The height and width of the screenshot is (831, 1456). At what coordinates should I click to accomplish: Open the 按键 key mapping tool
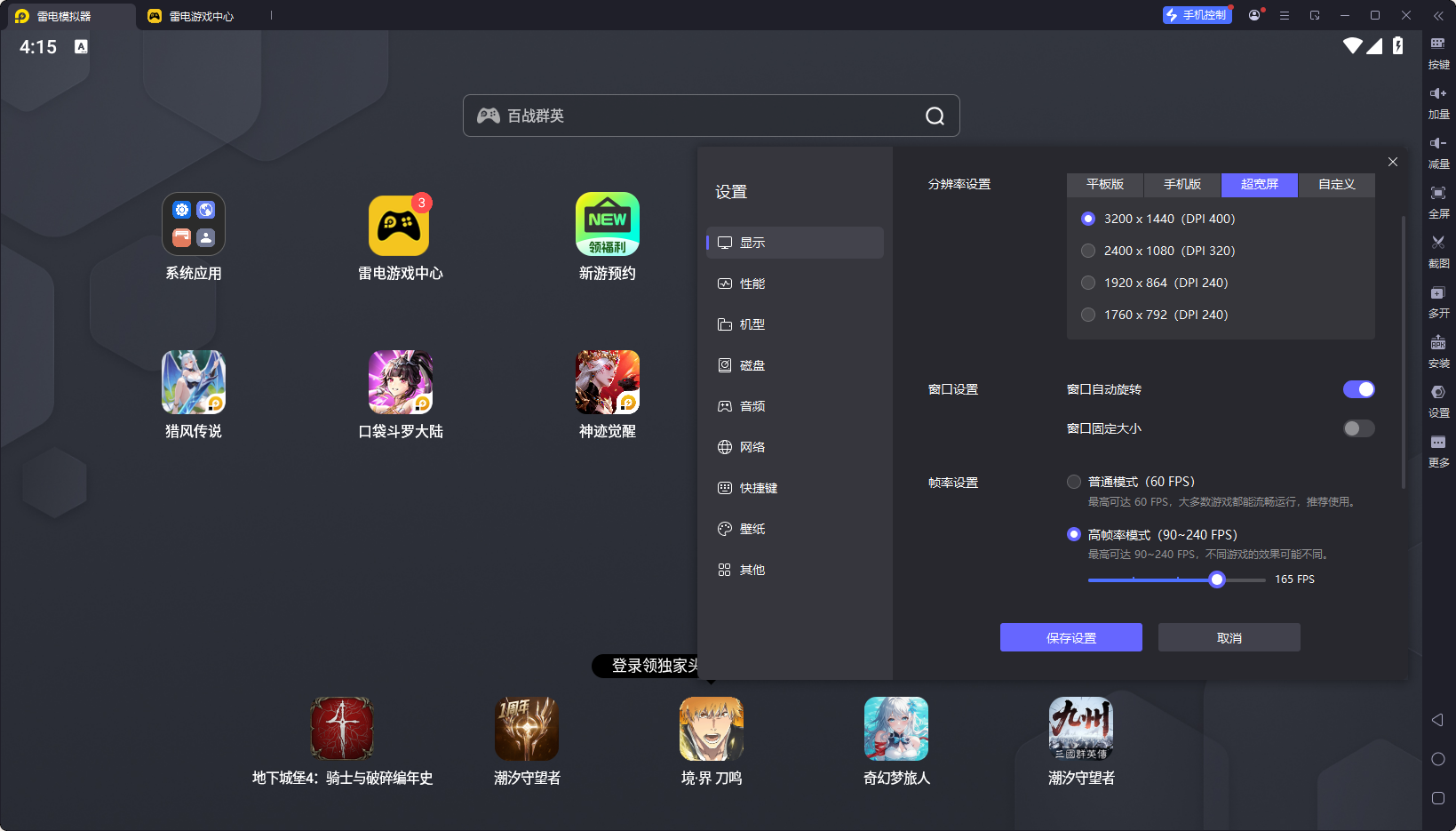coord(1438,52)
